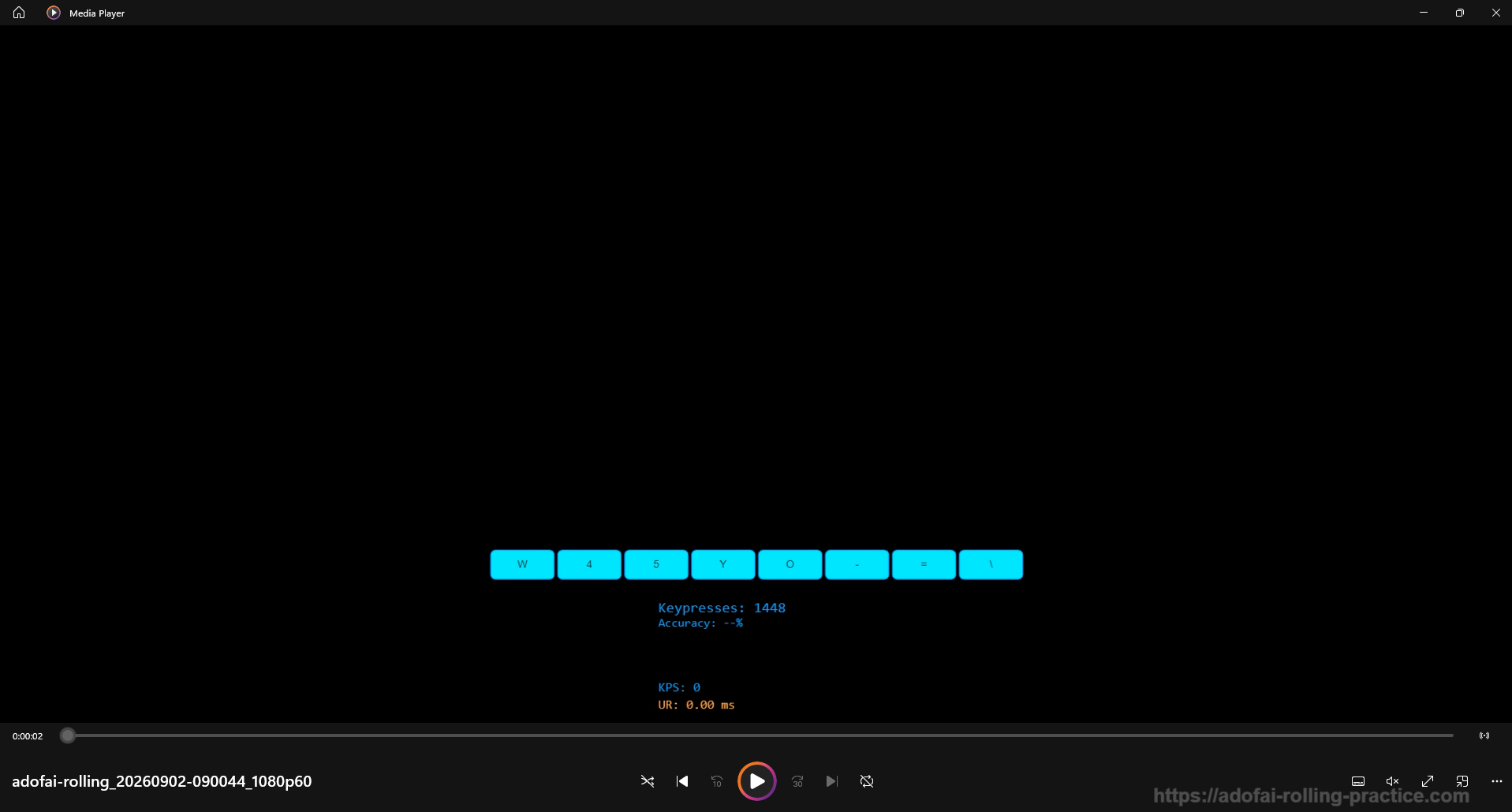This screenshot has height=812, width=1512.
Task: Minimize the Media Player window
Action: (1424, 13)
